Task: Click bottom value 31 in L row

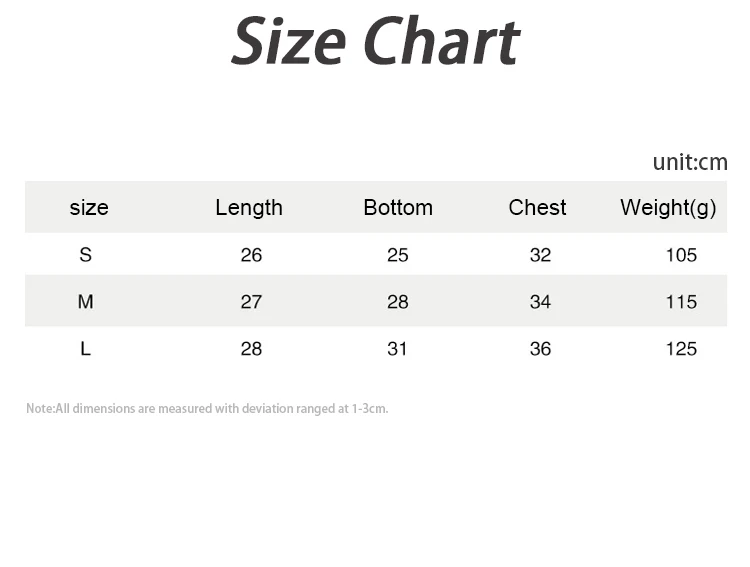Action: 398,349
